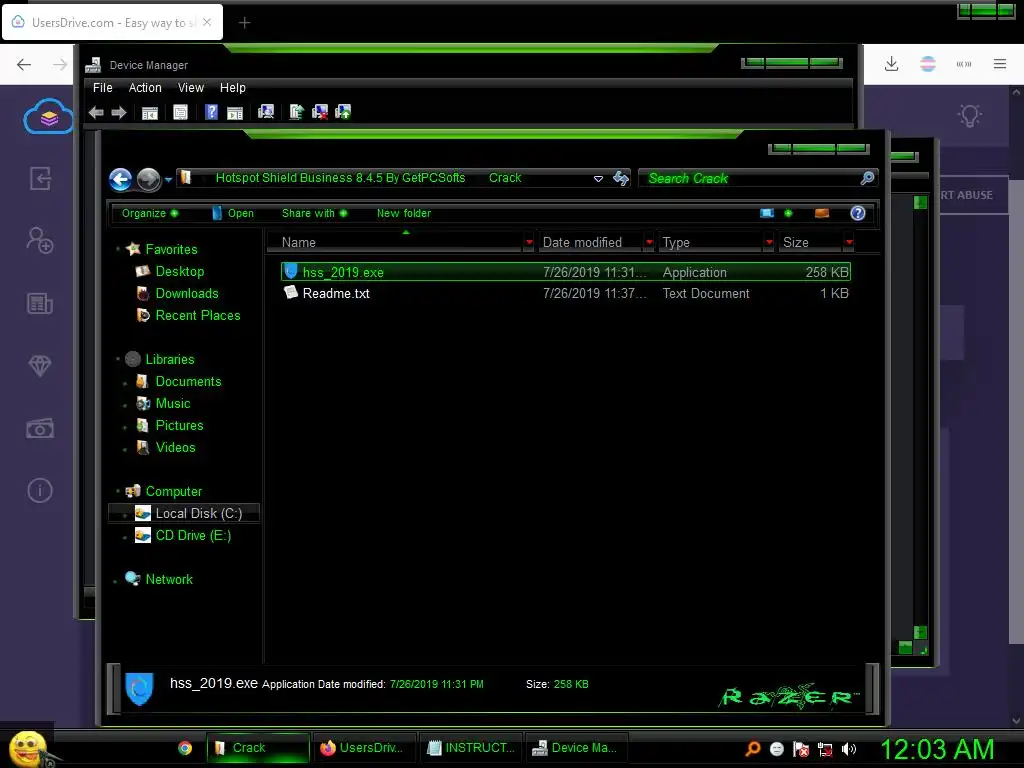
Task: Expand Local Disk (C:) tree node
Action: pos(125,515)
